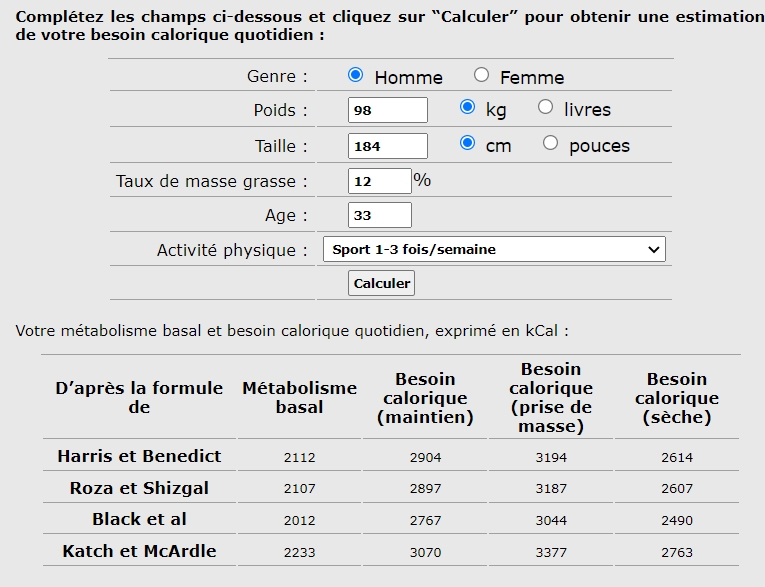The width and height of the screenshot is (765, 587).
Task: Click the Katch et McArdle row label
Action: [139, 551]
